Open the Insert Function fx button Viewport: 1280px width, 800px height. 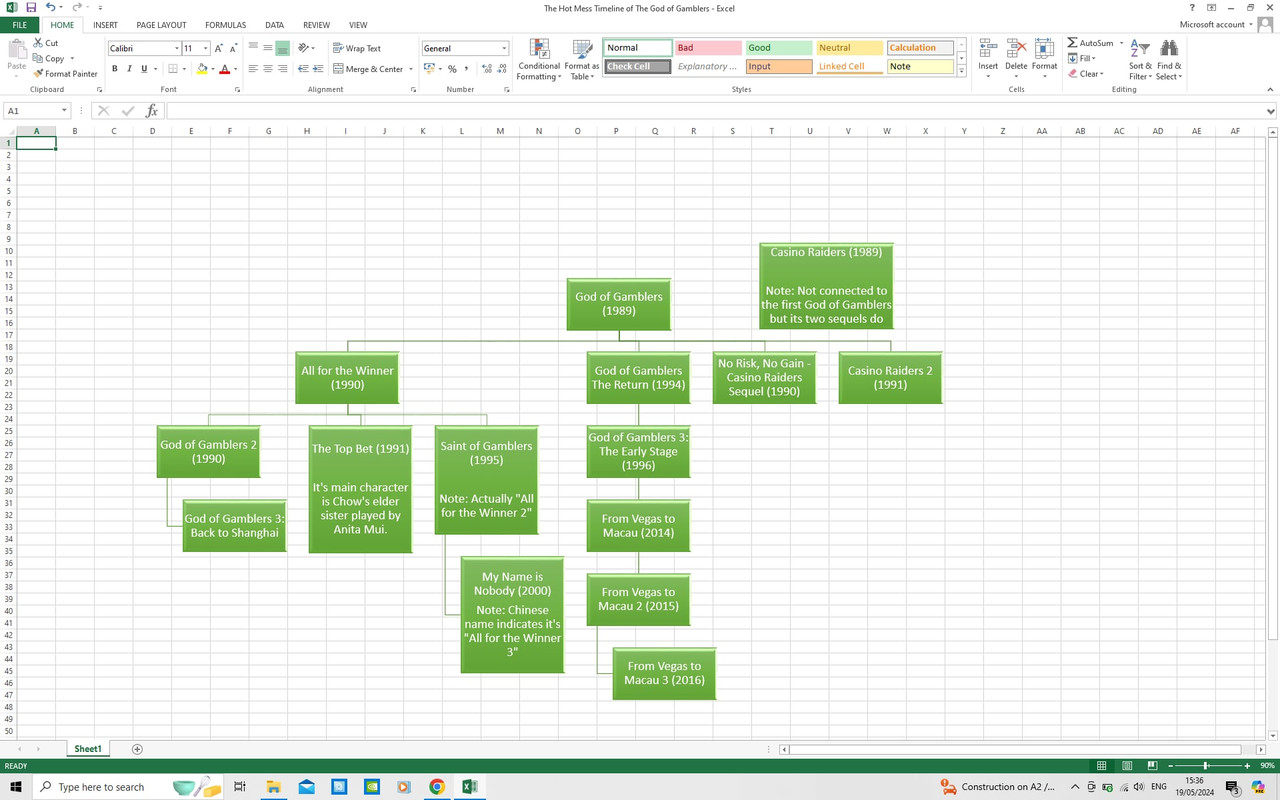152,111
